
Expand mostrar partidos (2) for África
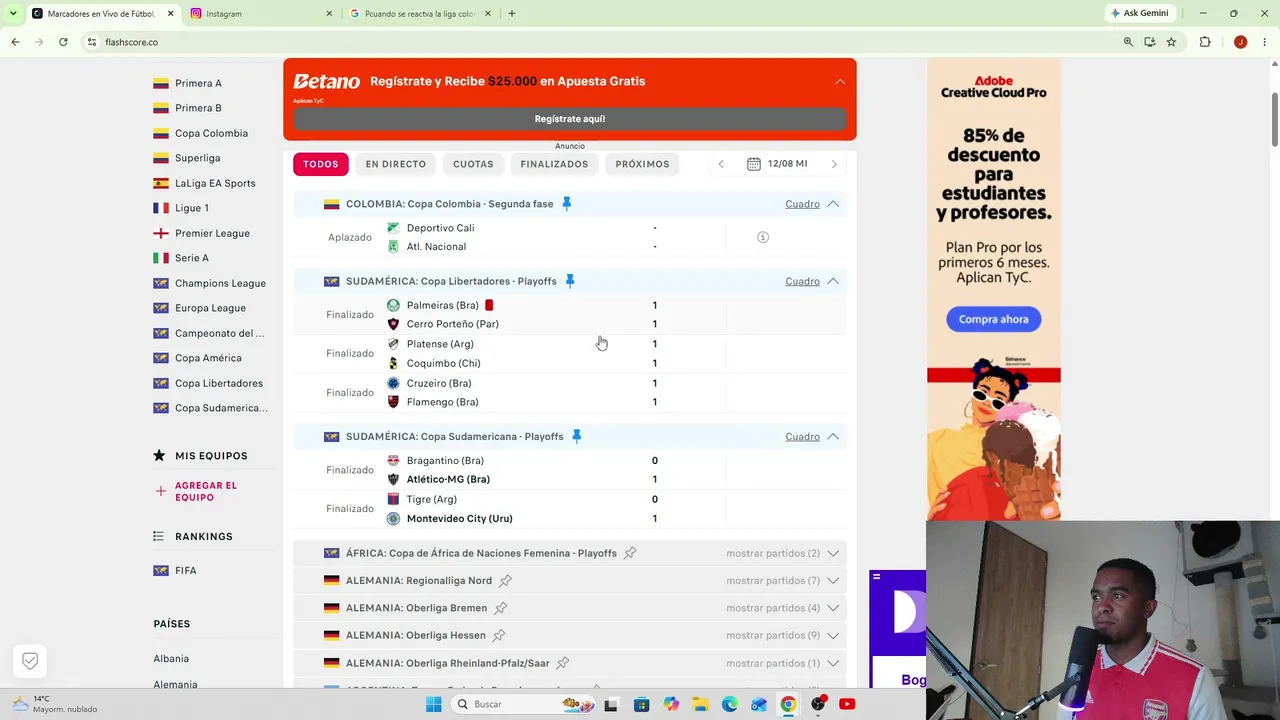coord(782,553)
